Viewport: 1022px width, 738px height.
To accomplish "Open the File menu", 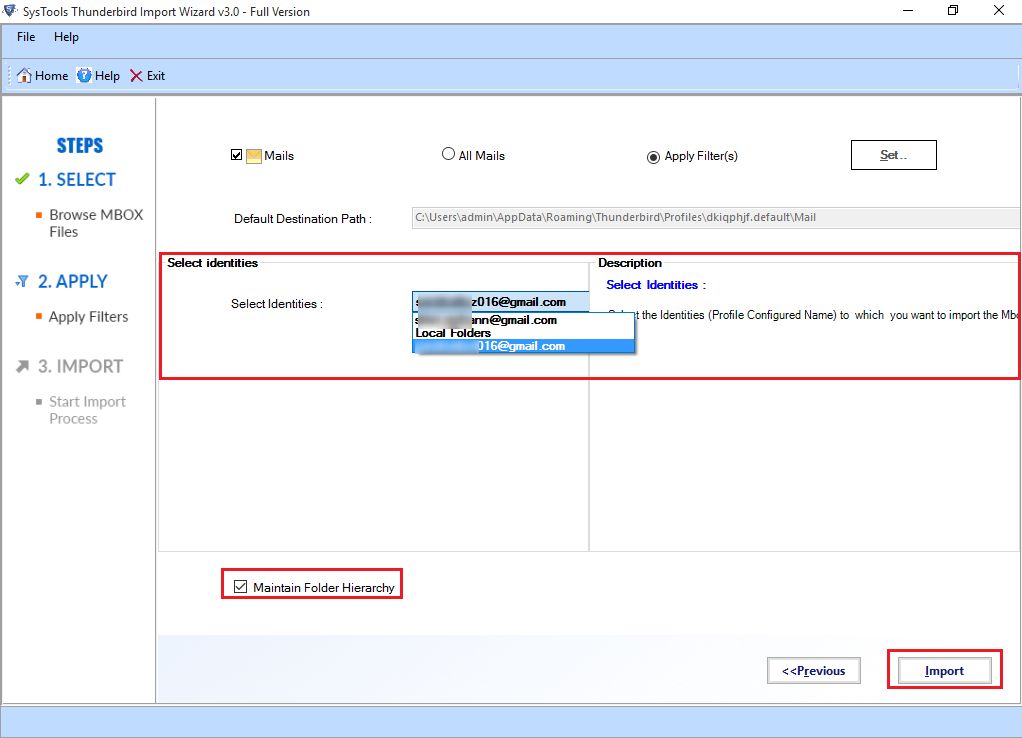I will 26,37.
